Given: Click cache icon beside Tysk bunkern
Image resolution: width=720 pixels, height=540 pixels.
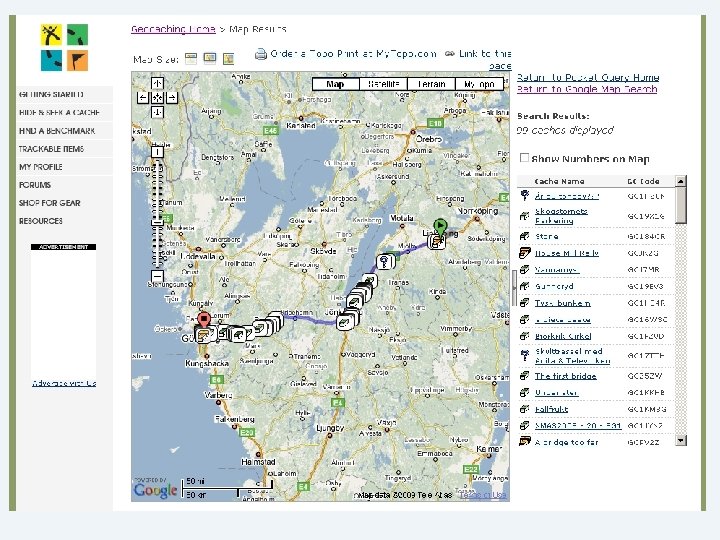Looking at the screenshot, I should 524,303.
